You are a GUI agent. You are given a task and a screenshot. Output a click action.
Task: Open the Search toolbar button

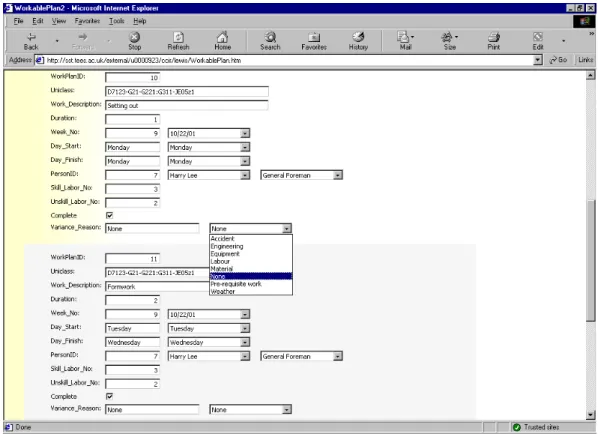pos(270,41)
